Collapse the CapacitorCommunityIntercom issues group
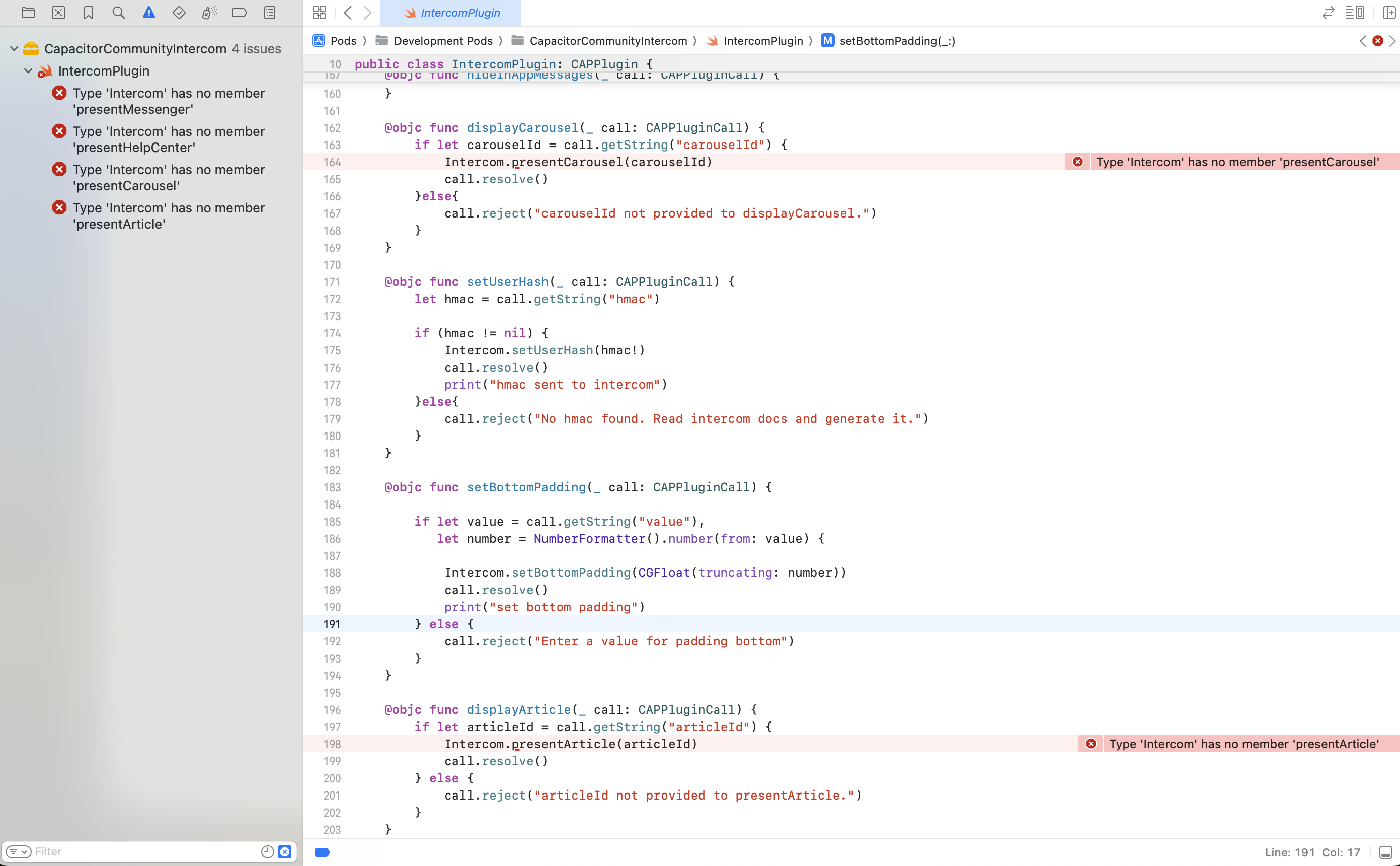Viewport: 1400px width, 866px height. 13,48
